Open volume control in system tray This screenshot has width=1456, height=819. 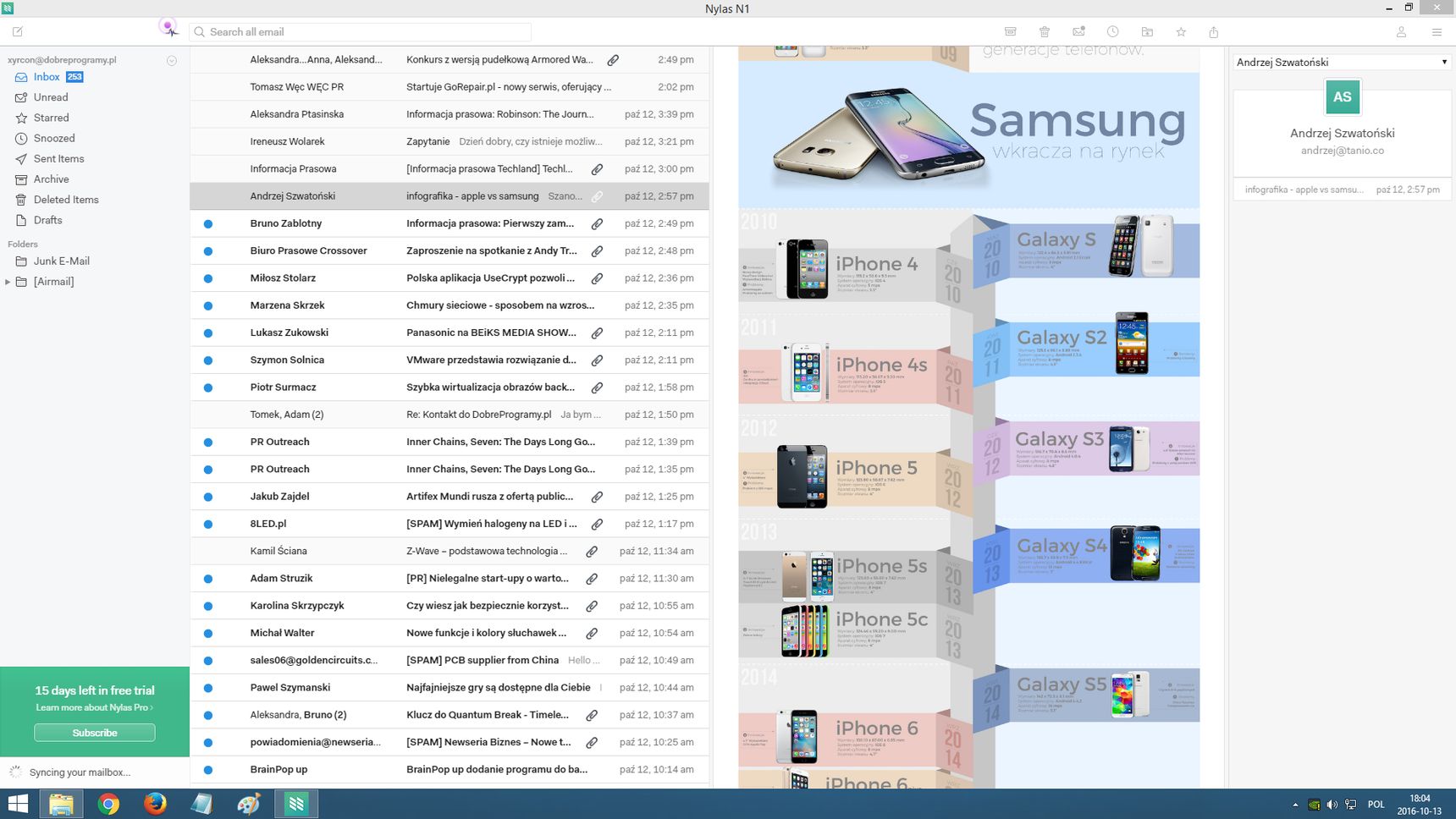(1332, 805)
